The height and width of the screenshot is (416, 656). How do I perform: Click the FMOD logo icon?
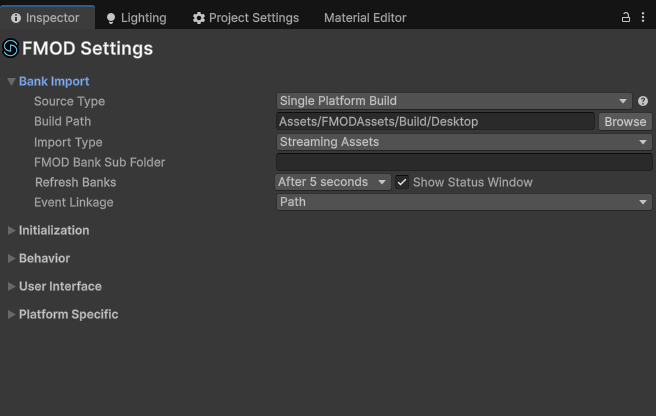pyautogui.click(x=11, y=48)
